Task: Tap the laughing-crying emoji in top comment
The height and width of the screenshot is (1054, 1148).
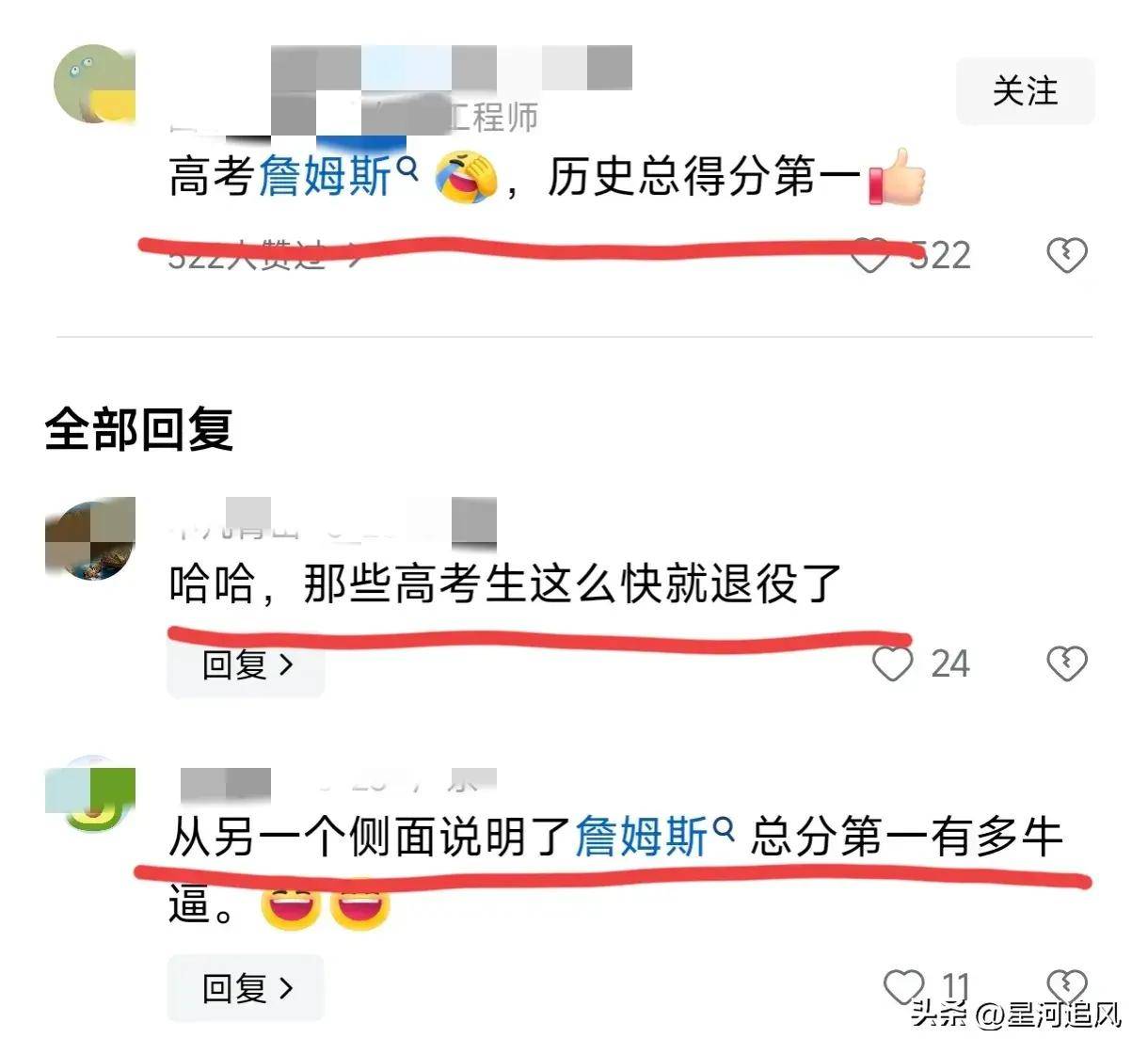Action: click(466, 177)
